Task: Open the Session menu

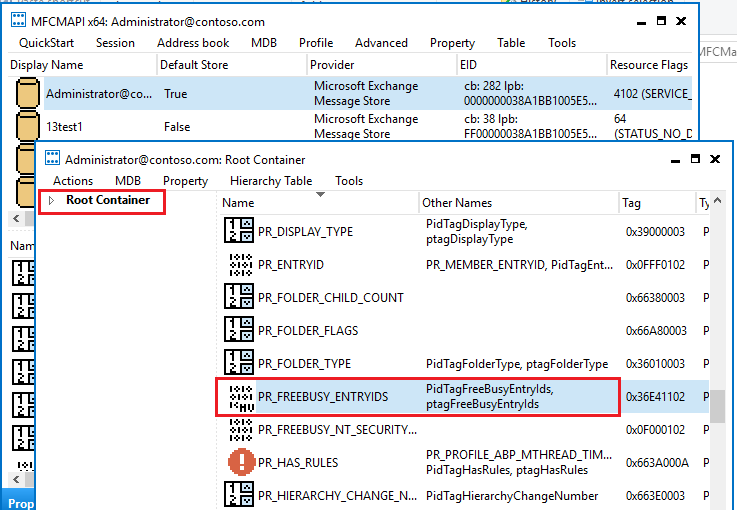Action: [115, 43]
